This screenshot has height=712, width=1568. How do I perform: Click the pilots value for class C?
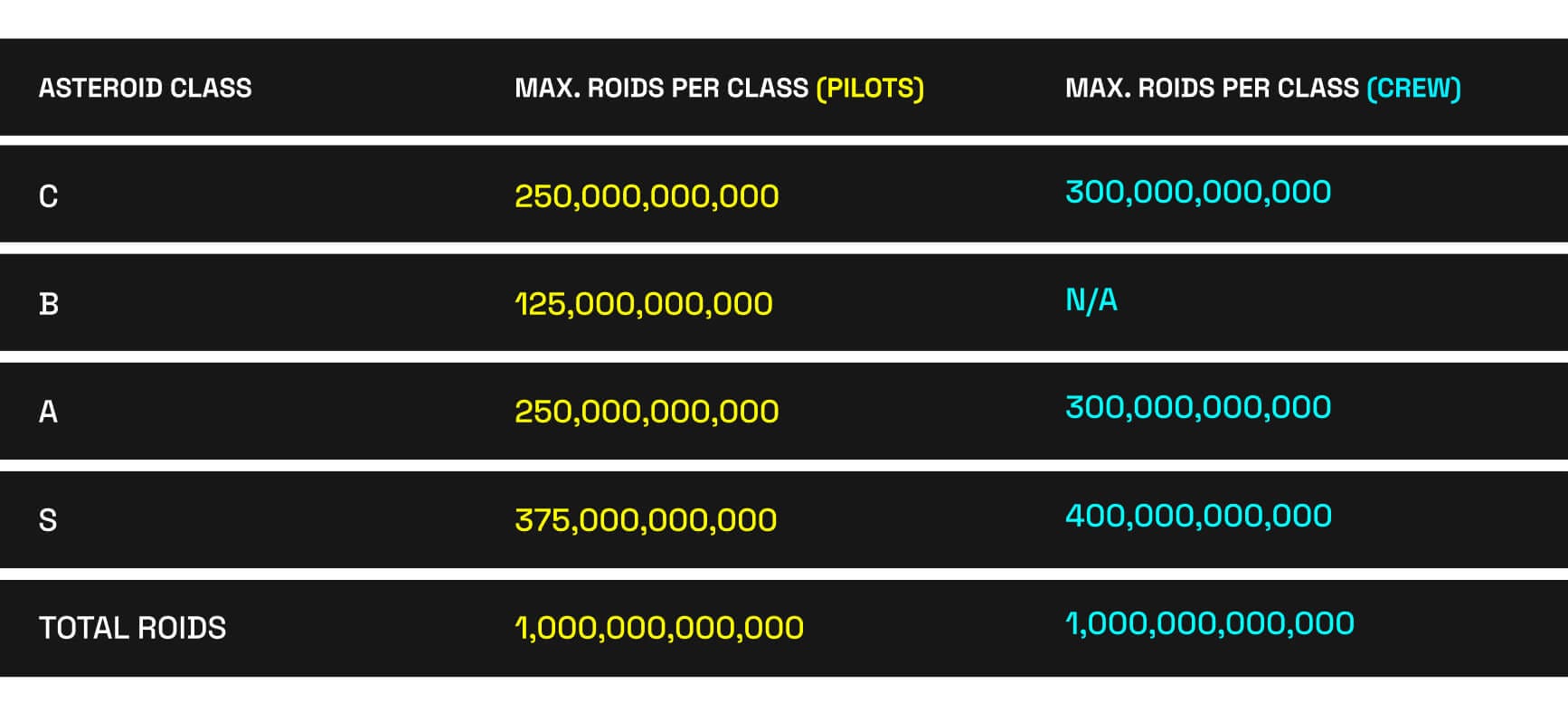[647, 196]
